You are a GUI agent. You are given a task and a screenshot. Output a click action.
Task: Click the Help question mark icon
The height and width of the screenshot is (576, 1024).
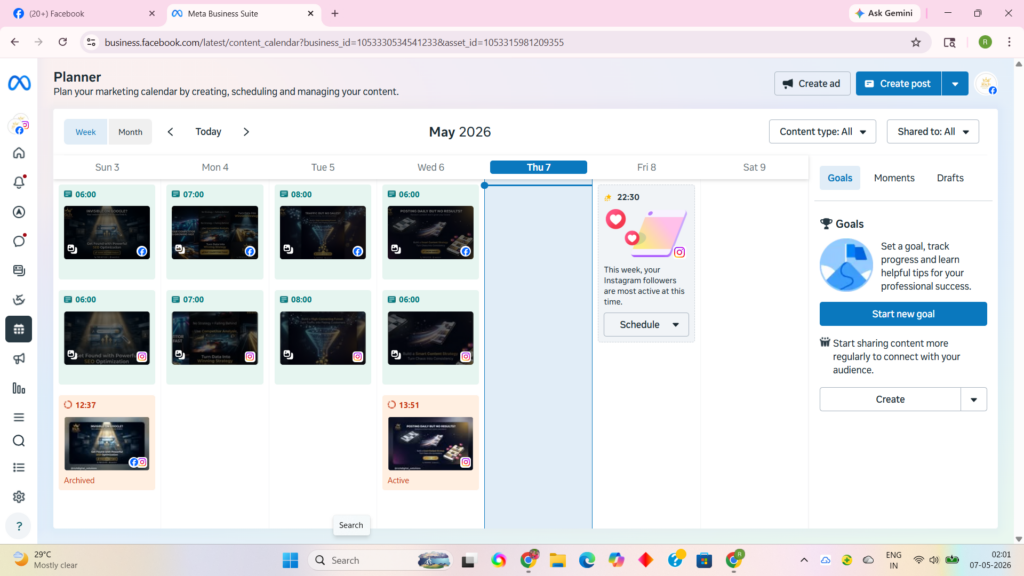[19, 526]
